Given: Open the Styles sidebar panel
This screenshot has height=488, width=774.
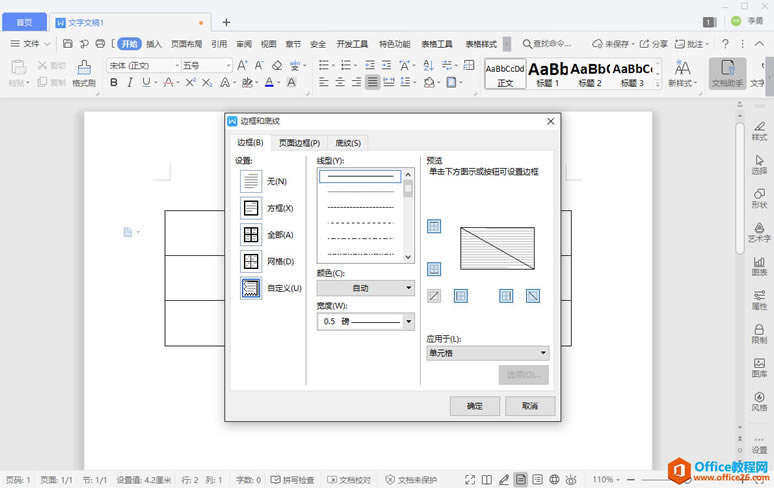Looking at the screenshot, I should tap(759, 131).
